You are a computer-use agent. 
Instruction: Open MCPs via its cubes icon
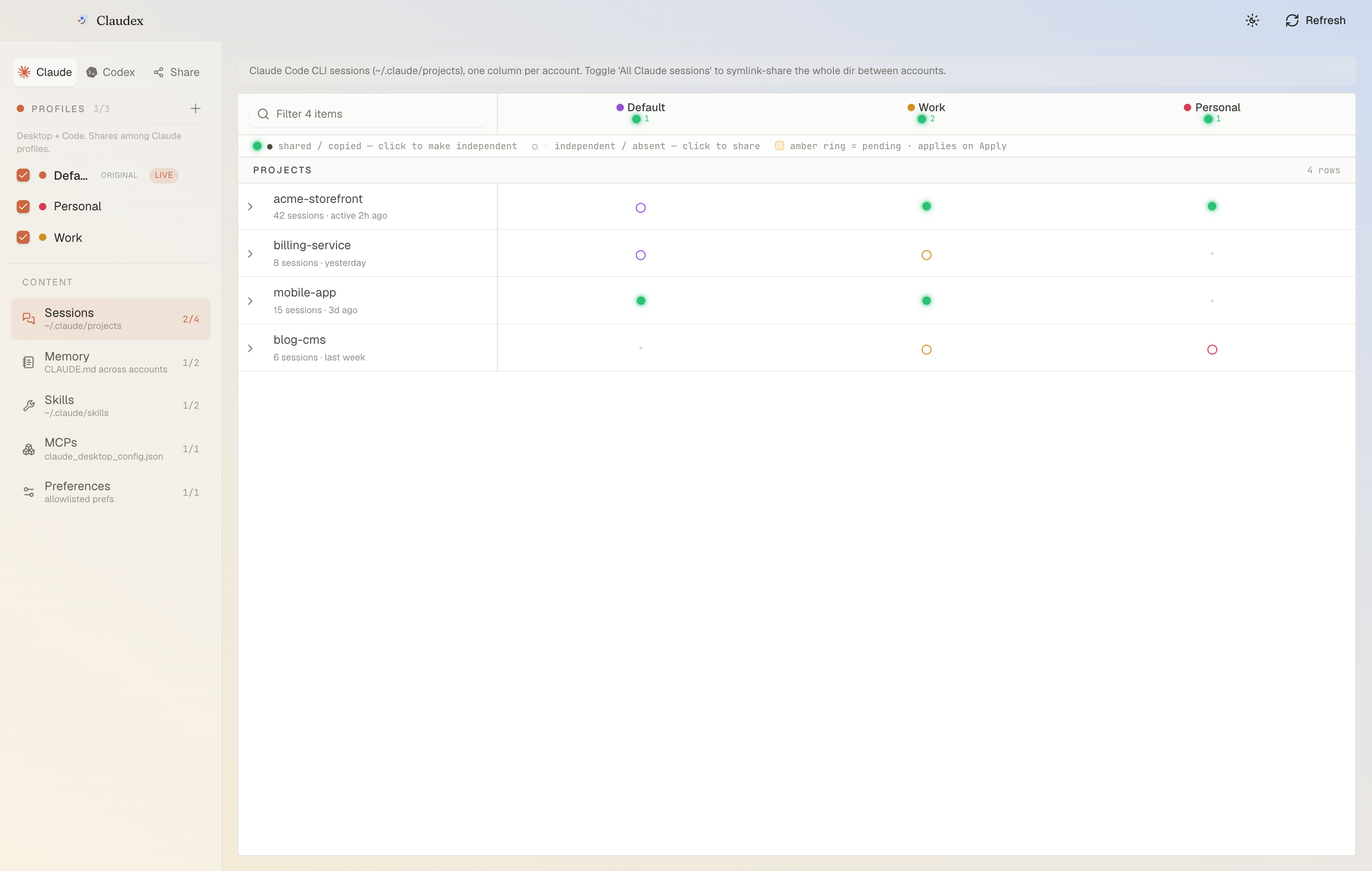(28, 449)
